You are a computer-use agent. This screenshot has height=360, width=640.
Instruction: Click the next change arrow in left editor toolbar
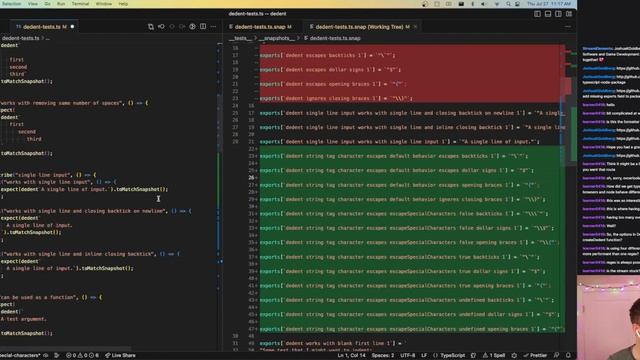pos(182,27)
